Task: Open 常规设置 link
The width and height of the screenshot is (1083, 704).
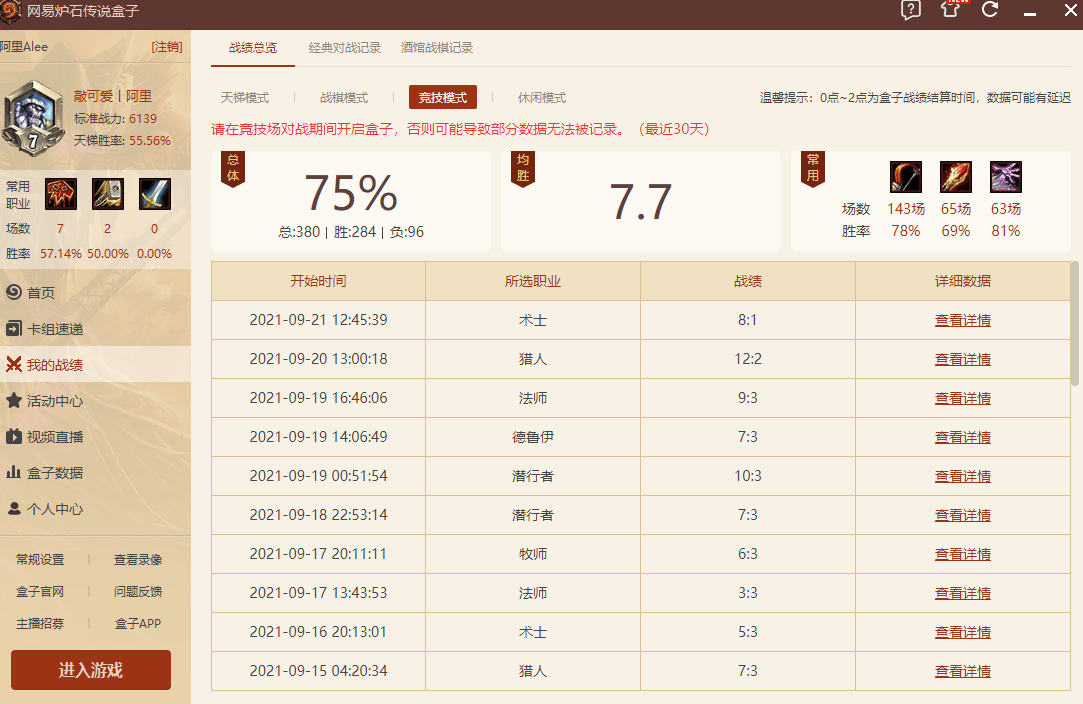Action: point(40,560)
